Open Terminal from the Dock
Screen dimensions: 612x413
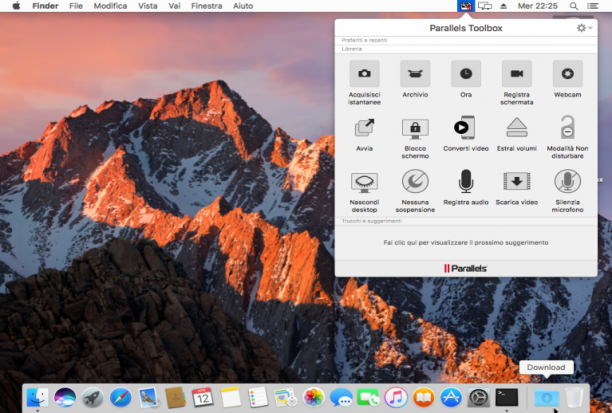[x=507, y=398]
